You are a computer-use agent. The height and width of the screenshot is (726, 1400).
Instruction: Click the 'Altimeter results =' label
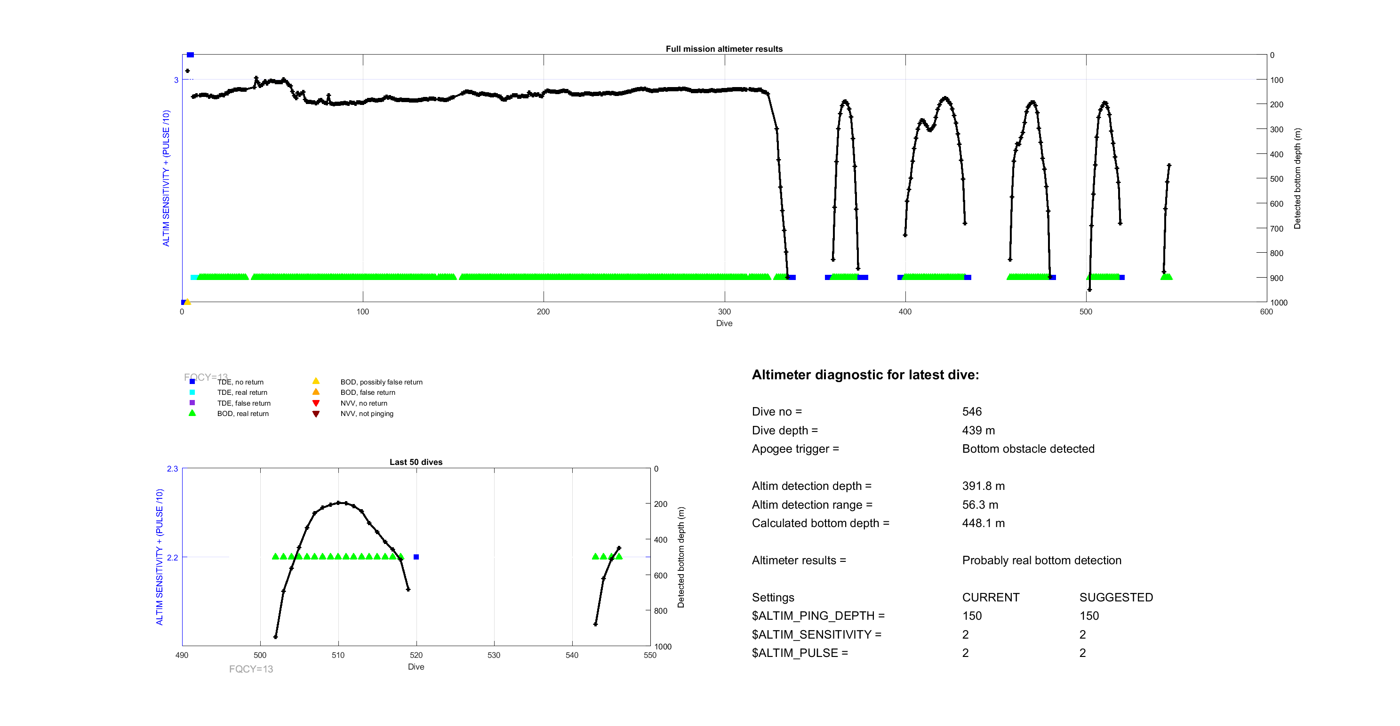coord(799,560)
